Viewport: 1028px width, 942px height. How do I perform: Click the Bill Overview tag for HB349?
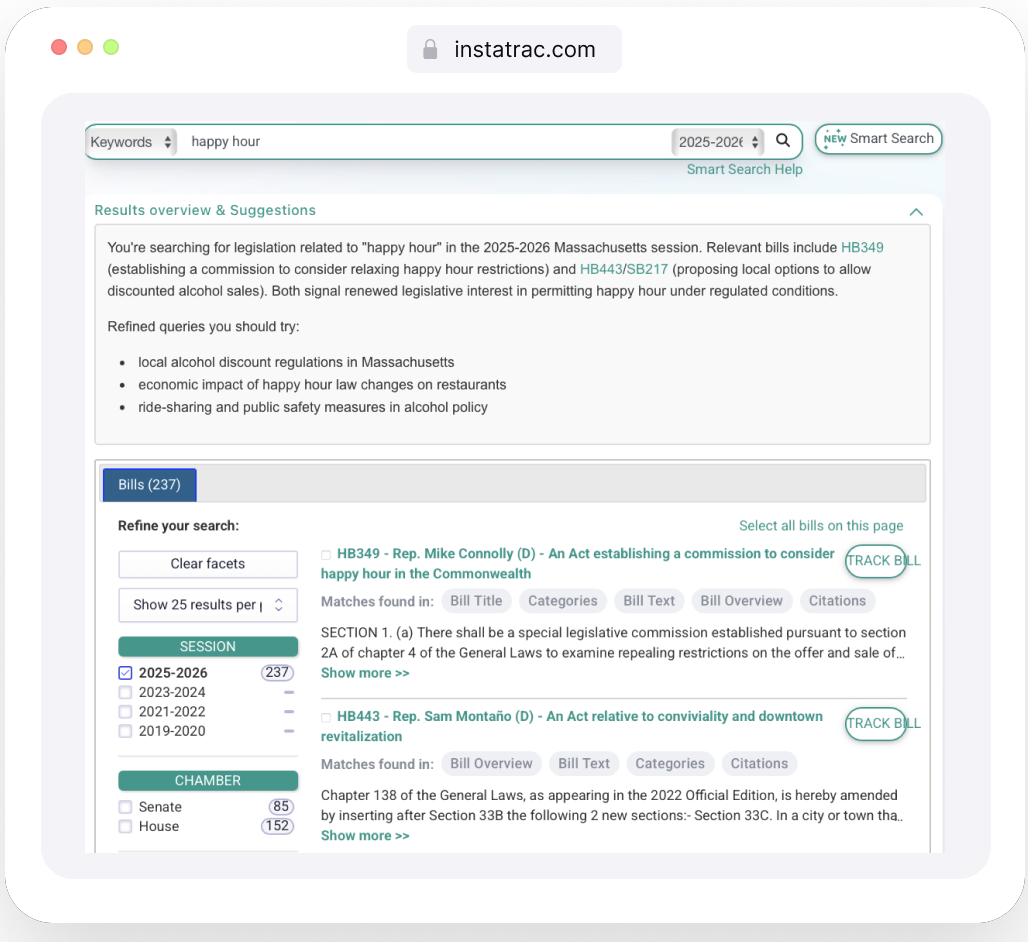741,600
